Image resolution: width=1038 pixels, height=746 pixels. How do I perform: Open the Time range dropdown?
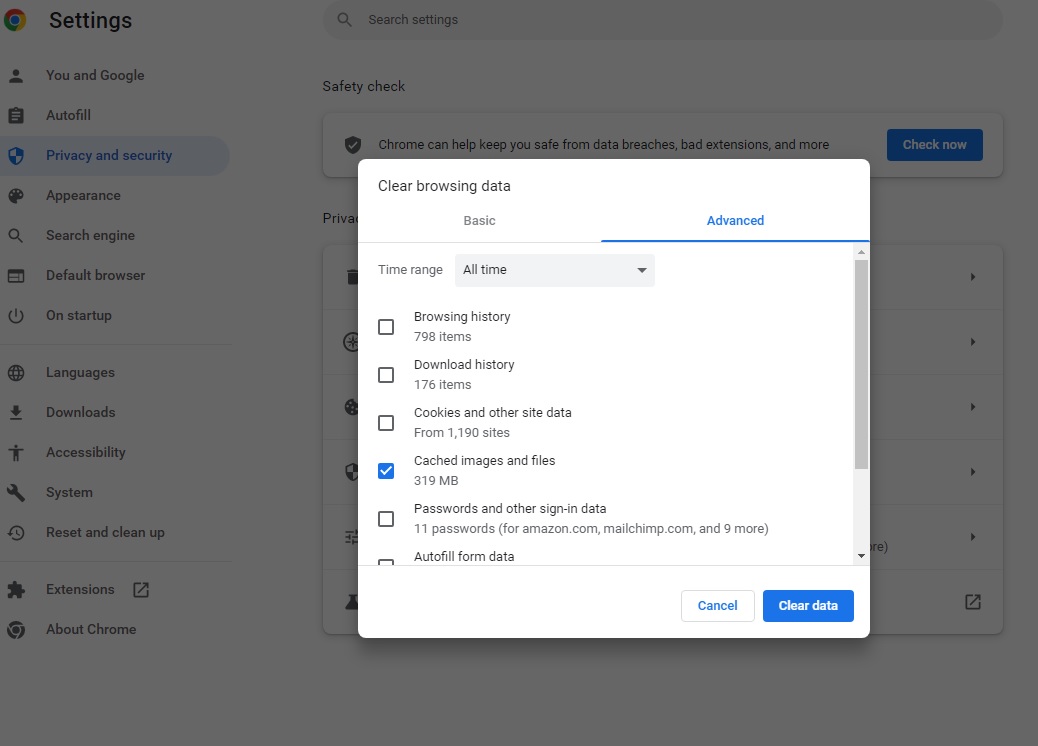coord(555,270)
